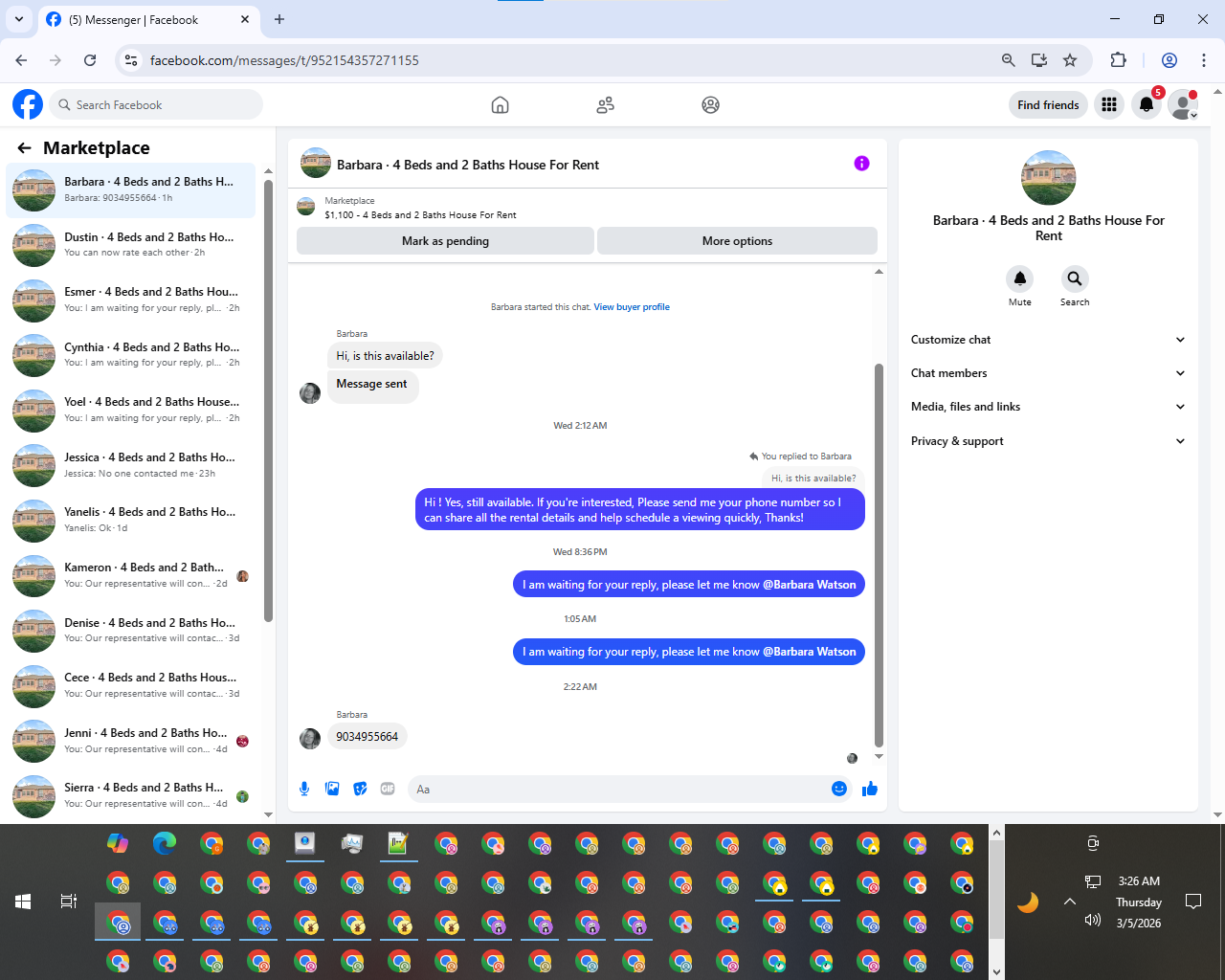Open the Cynthia conversation in the list

131,355
